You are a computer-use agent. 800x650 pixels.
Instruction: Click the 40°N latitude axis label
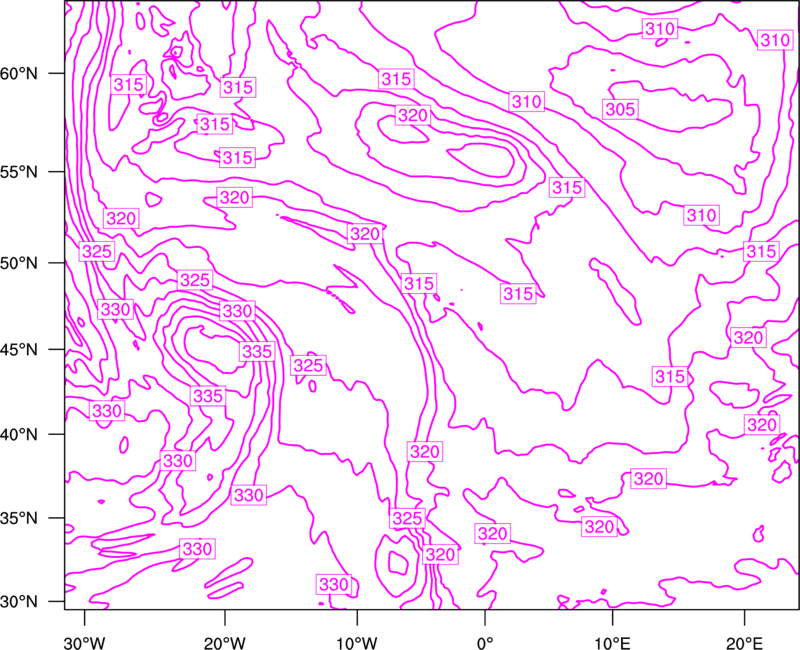[19, 435]
